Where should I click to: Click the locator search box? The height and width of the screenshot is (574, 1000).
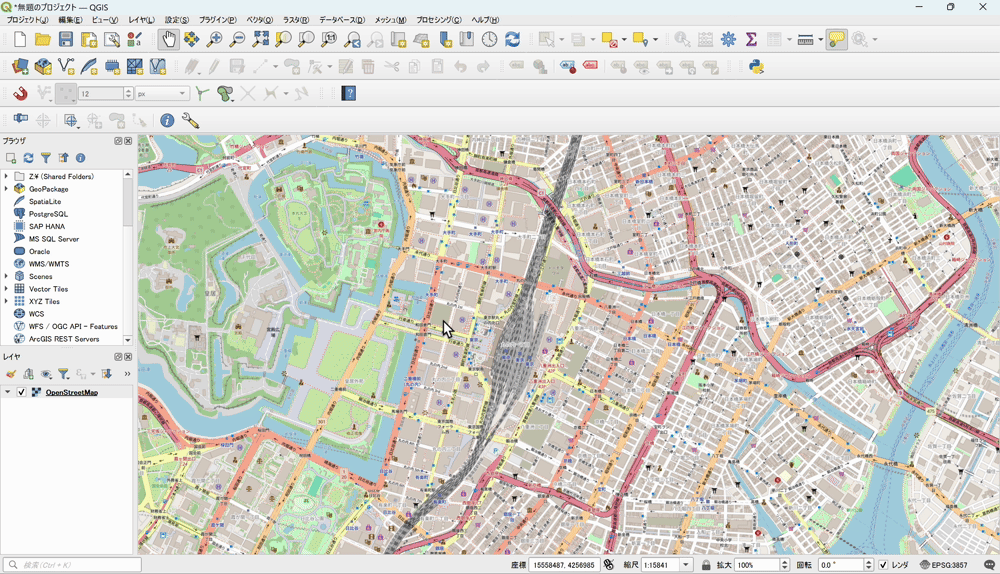point(72,565)
